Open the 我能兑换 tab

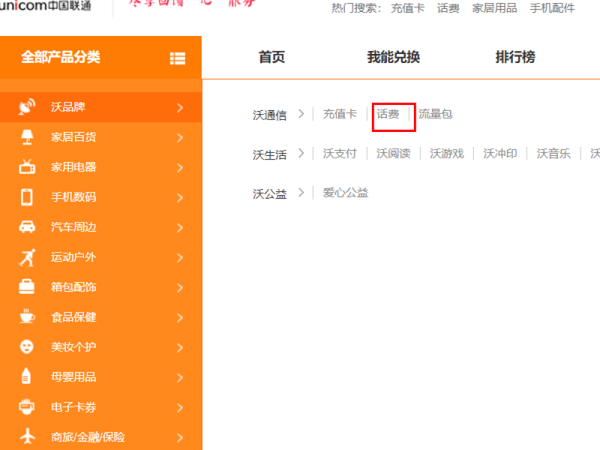(x=393, y=58)
